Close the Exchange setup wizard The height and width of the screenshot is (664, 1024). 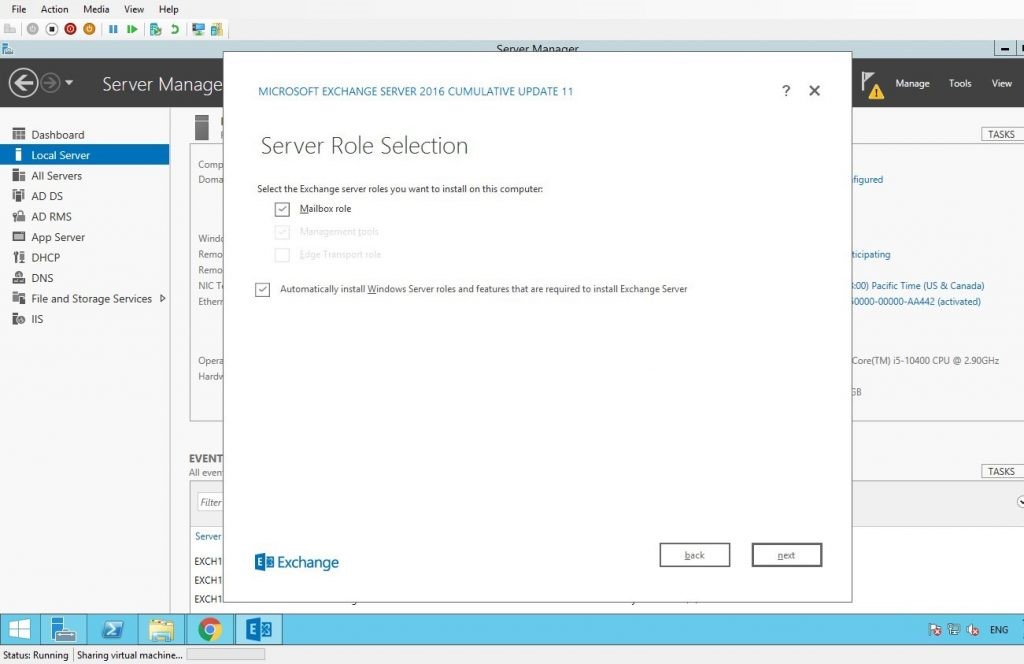[x=814, y=91]
